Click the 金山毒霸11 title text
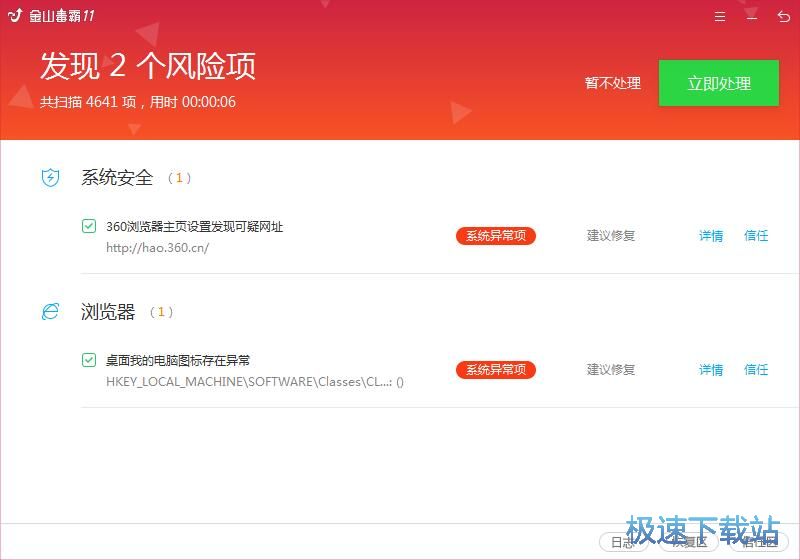This screenshot has height=560, width=800. tap(61, 16)
